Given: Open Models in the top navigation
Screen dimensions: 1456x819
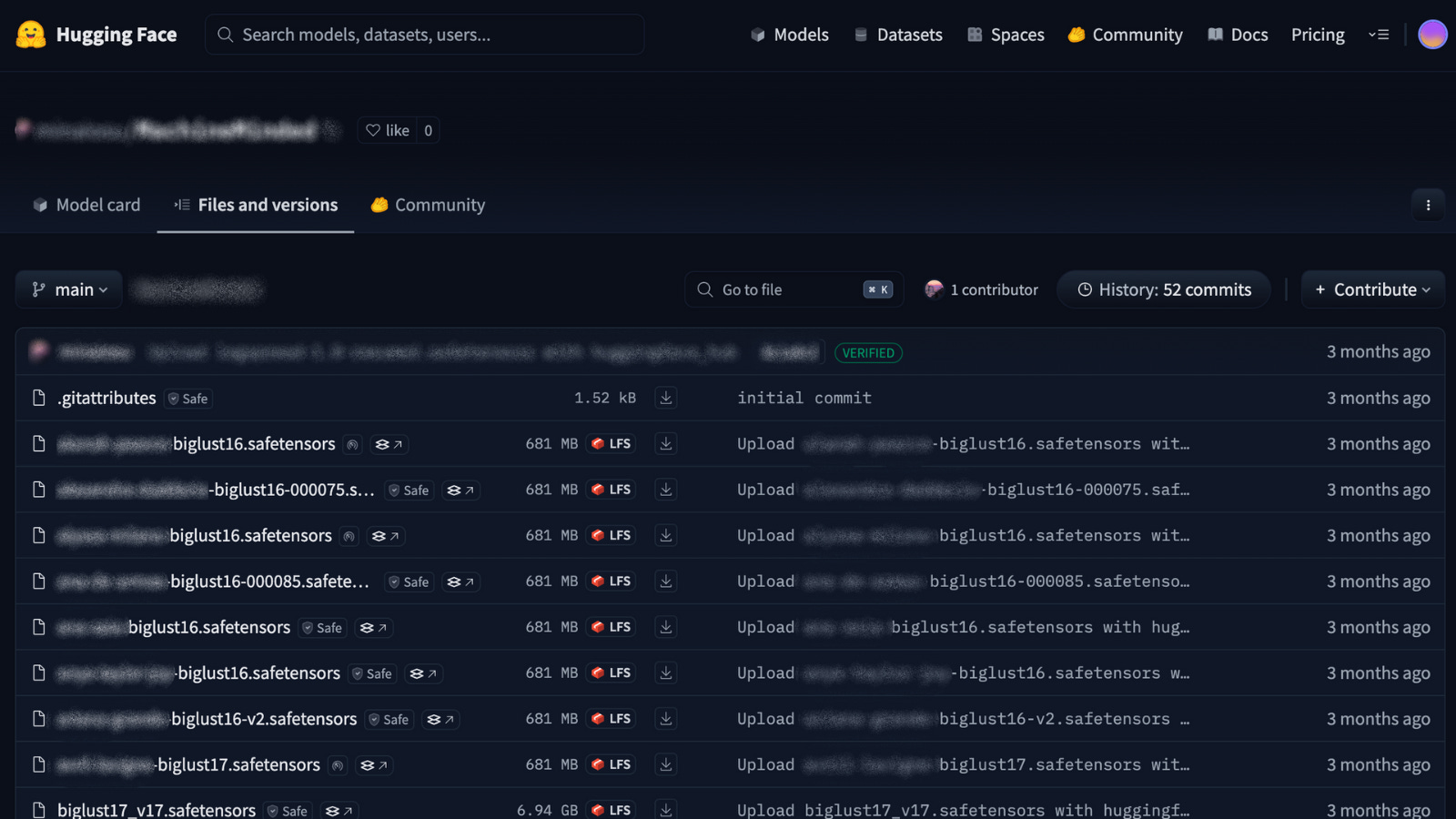Looking at the screenshot, I should 789,35.
